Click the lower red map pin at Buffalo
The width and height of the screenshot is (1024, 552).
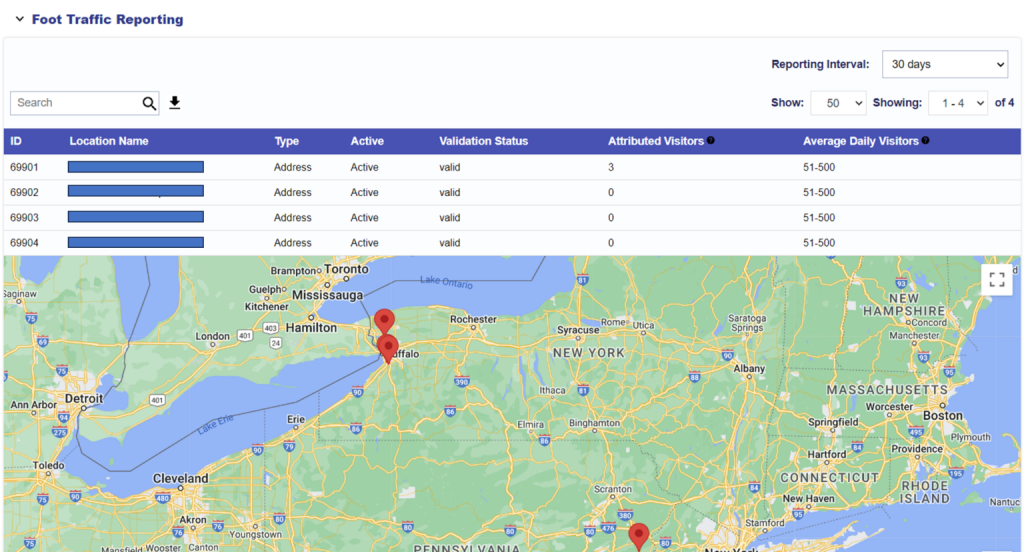(388, 348)
